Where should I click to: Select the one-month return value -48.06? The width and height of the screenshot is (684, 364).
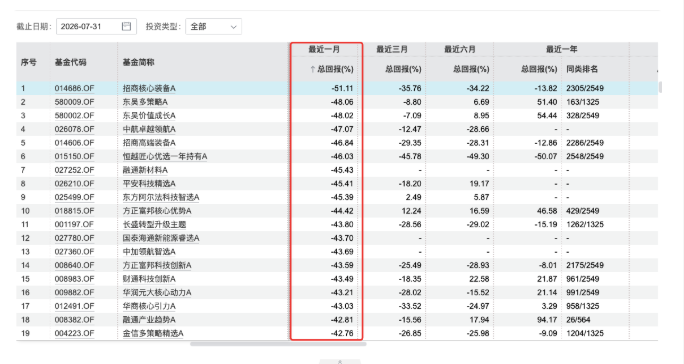coord(342,102)
